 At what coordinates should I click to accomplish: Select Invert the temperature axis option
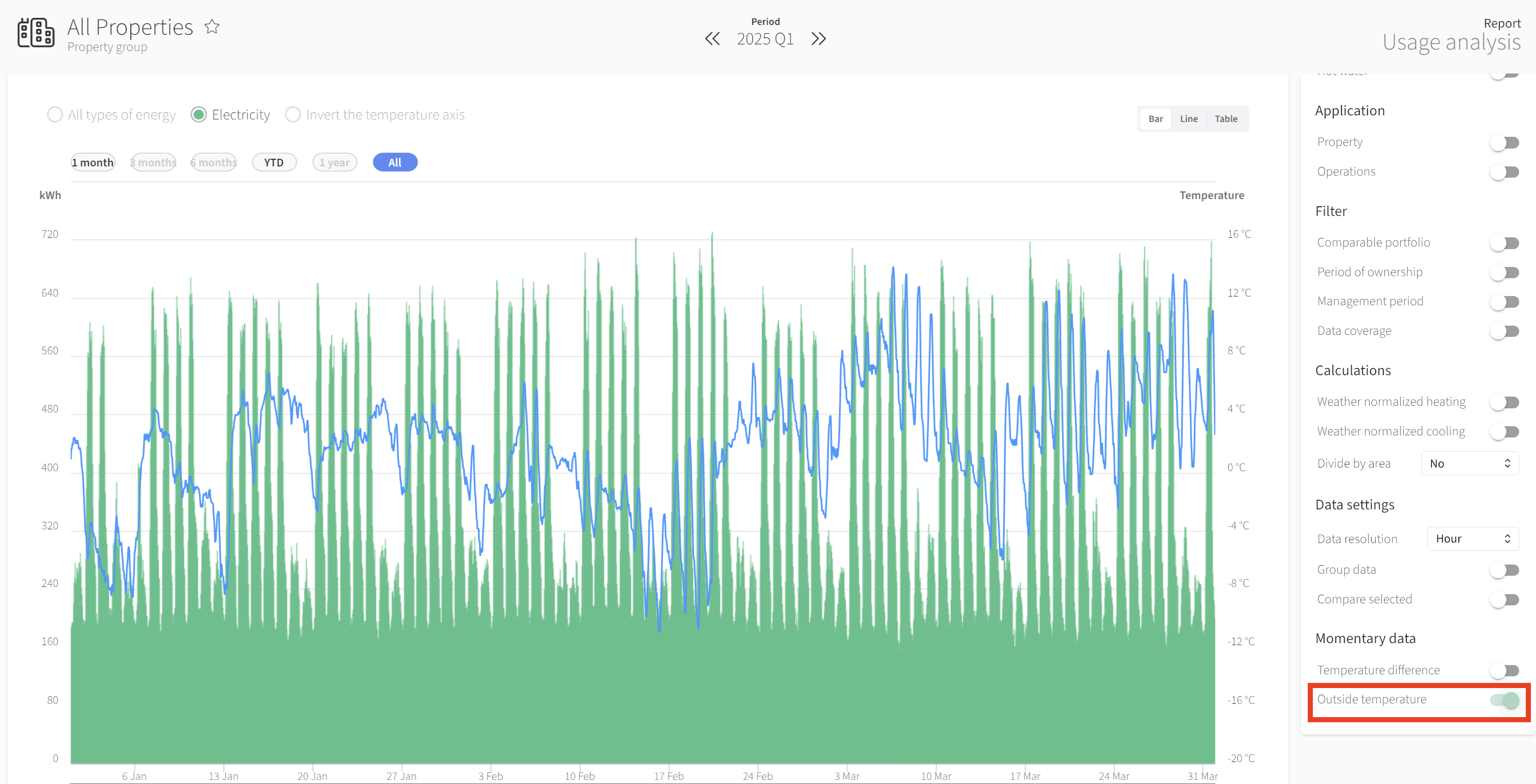click(x=293, y=114)
